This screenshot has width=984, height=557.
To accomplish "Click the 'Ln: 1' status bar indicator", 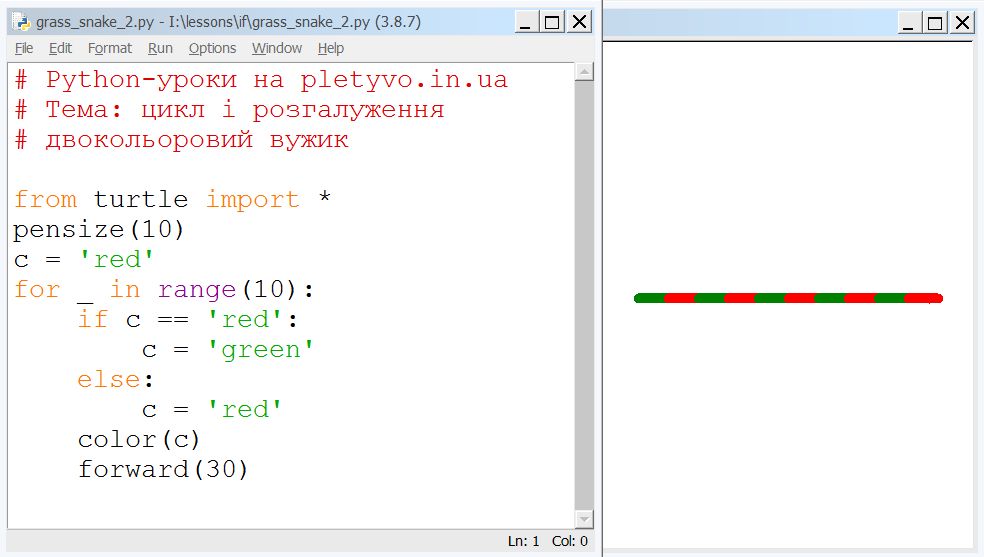I will (523, 541).
